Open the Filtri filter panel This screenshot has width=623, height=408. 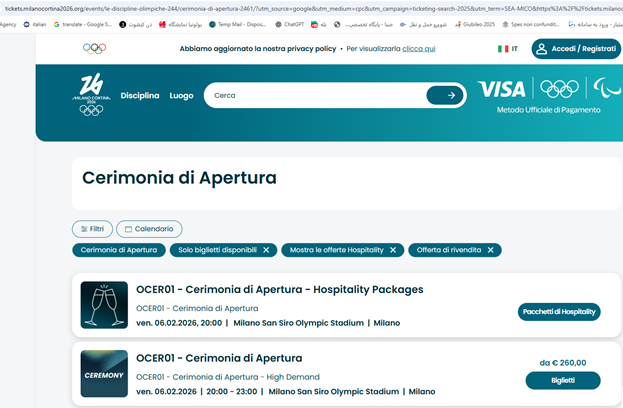tap(92, 229)
